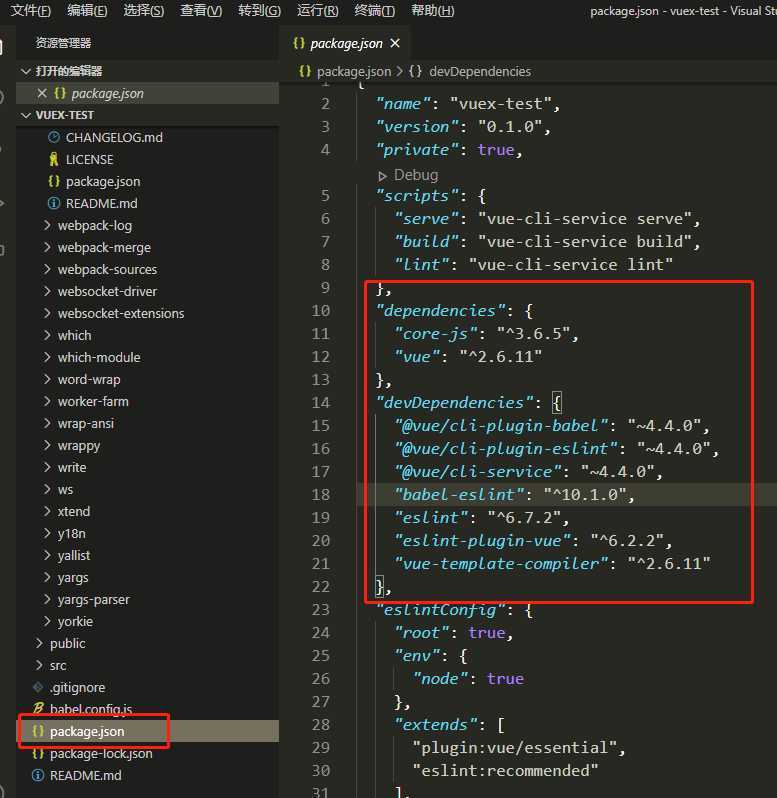Click the braces icon in breadcrumb before devDependencies

tap(415, 71)
